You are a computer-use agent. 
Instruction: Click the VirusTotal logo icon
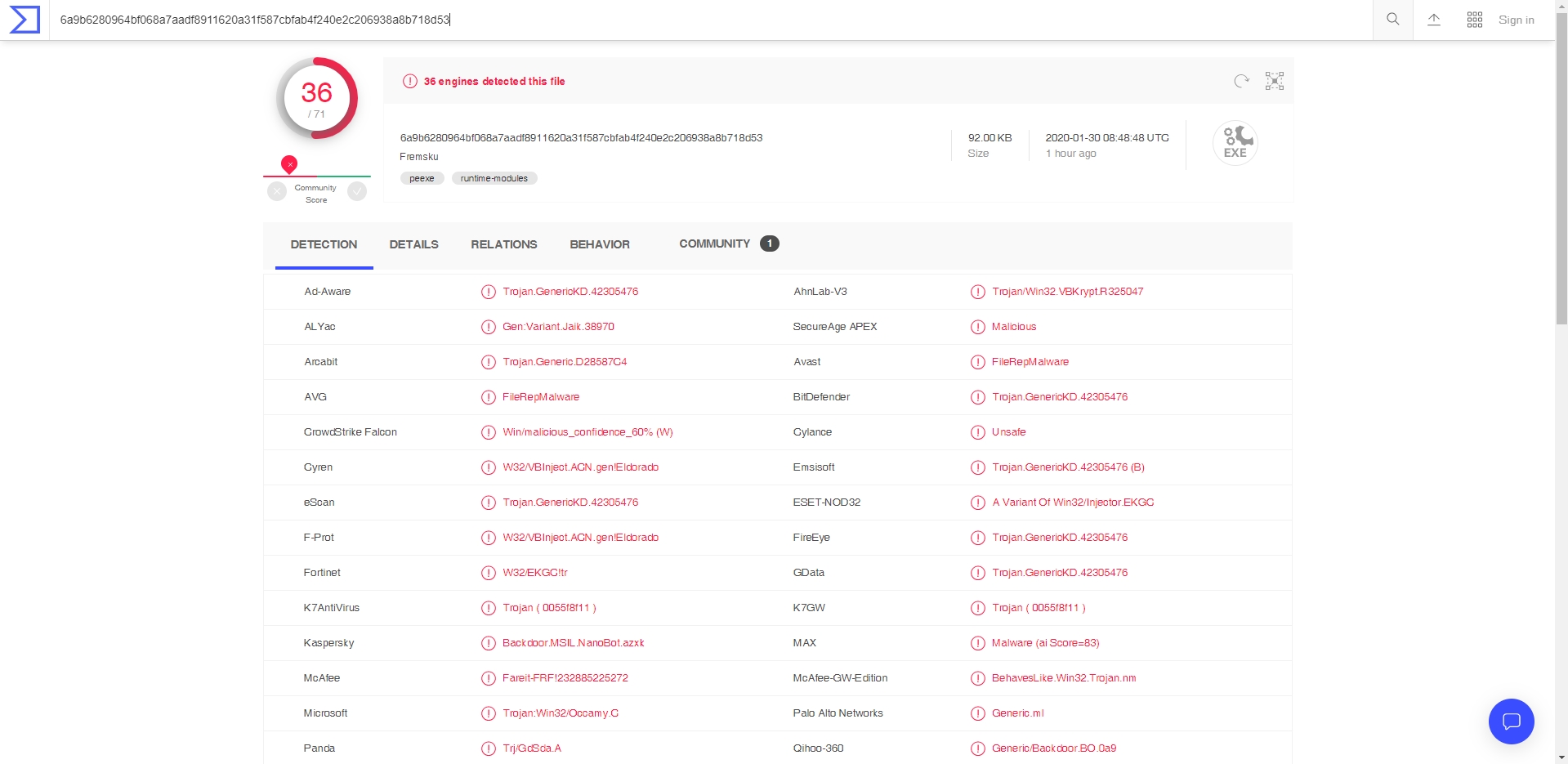(x=25, y=20)
